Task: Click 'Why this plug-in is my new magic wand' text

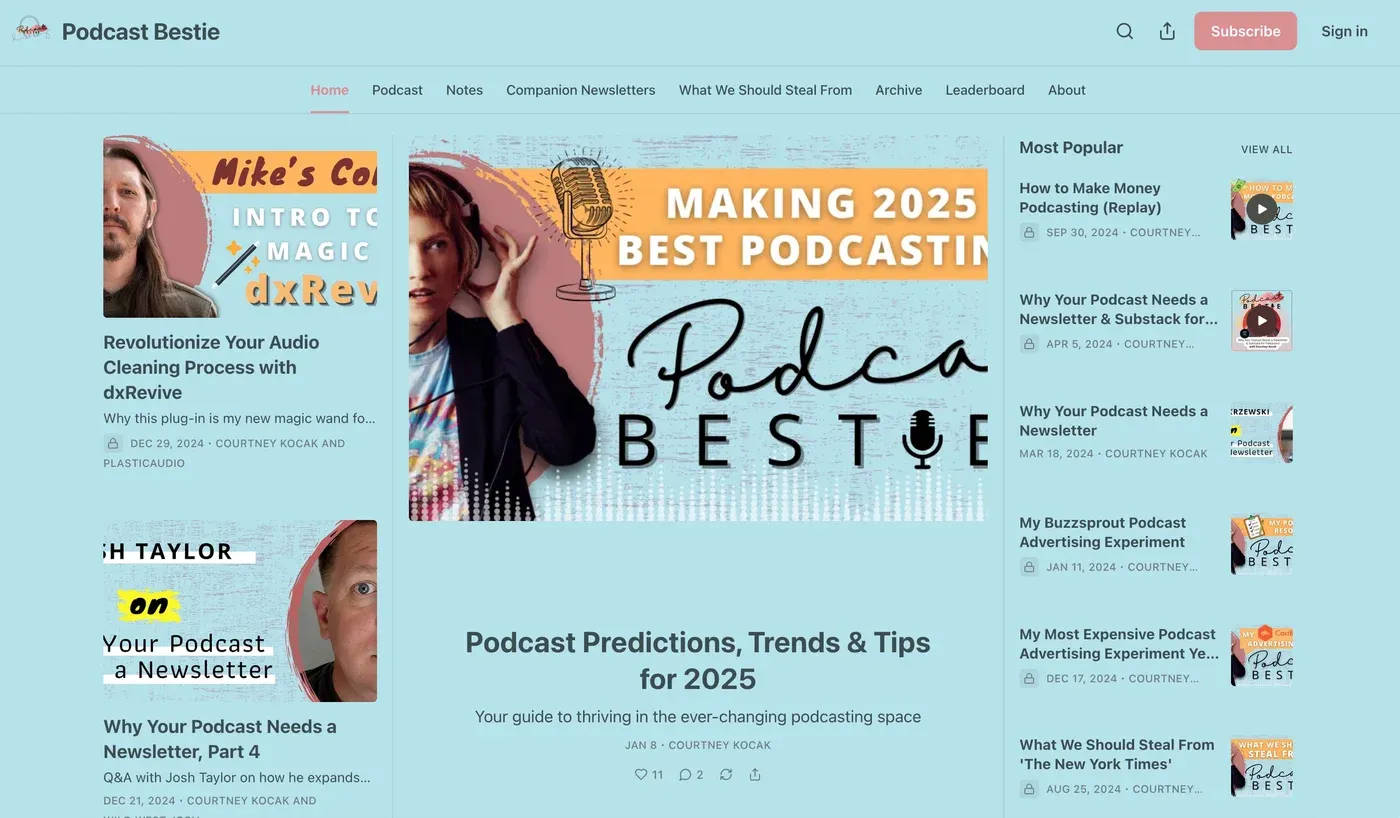Action: coord(240,419)
